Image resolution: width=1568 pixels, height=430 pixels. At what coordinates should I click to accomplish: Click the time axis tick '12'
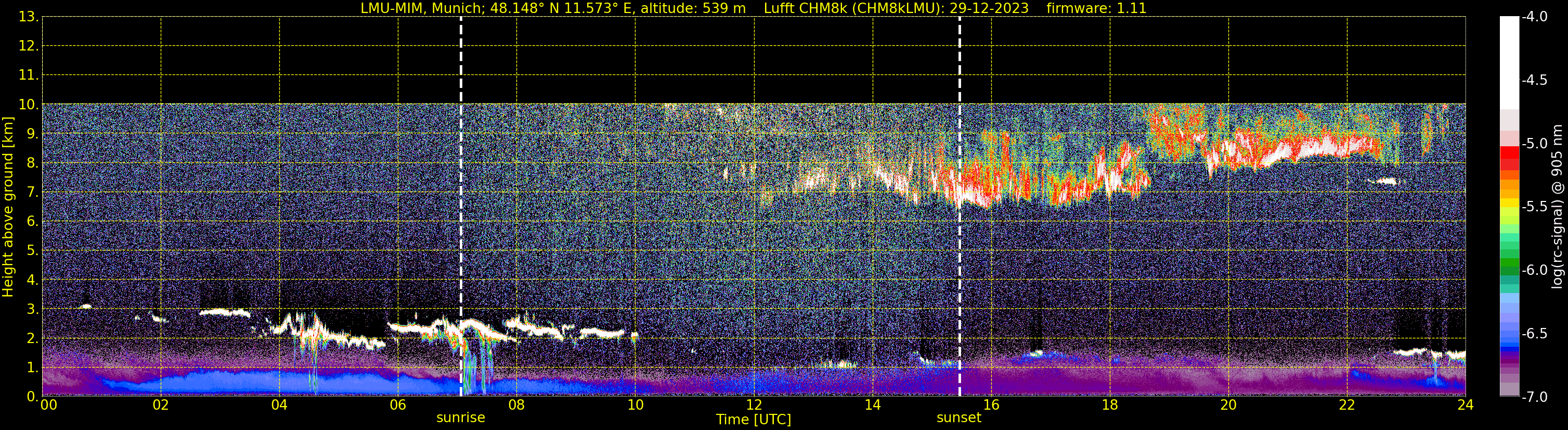[x=754, y=405]
